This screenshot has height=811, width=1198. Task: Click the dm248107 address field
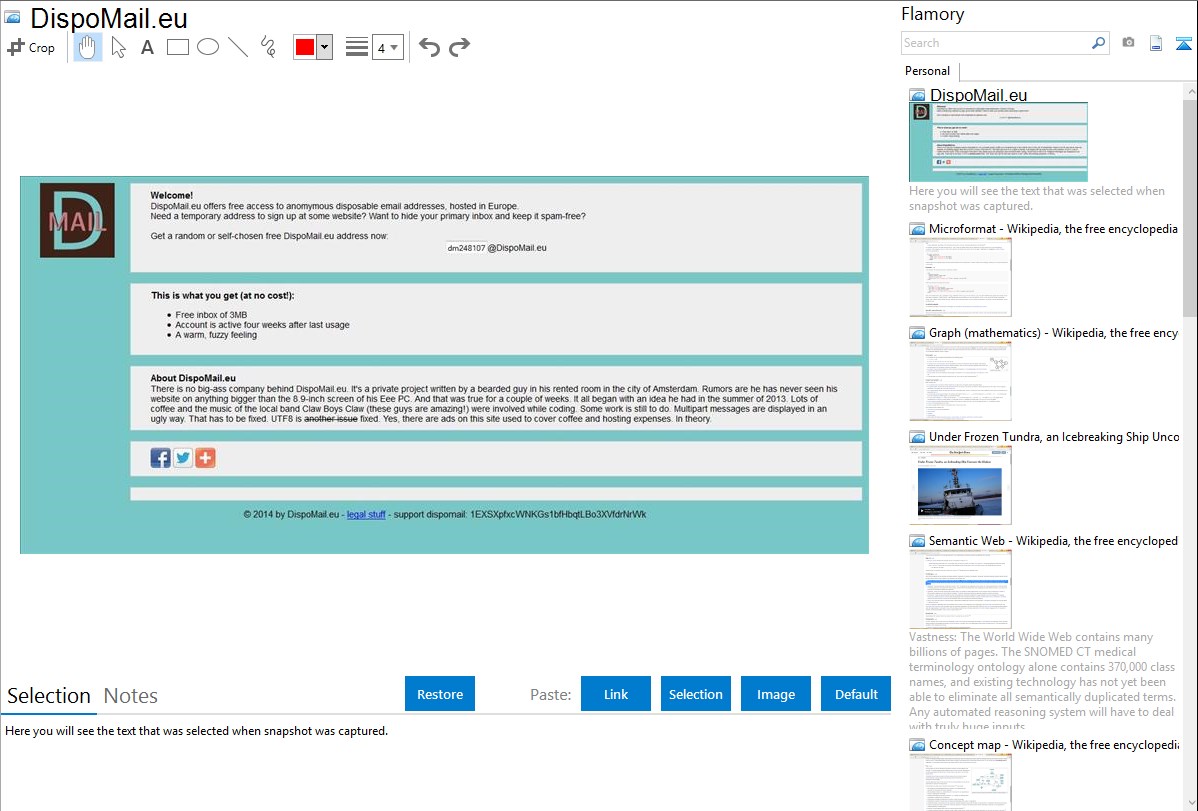(x=466, y=248)
